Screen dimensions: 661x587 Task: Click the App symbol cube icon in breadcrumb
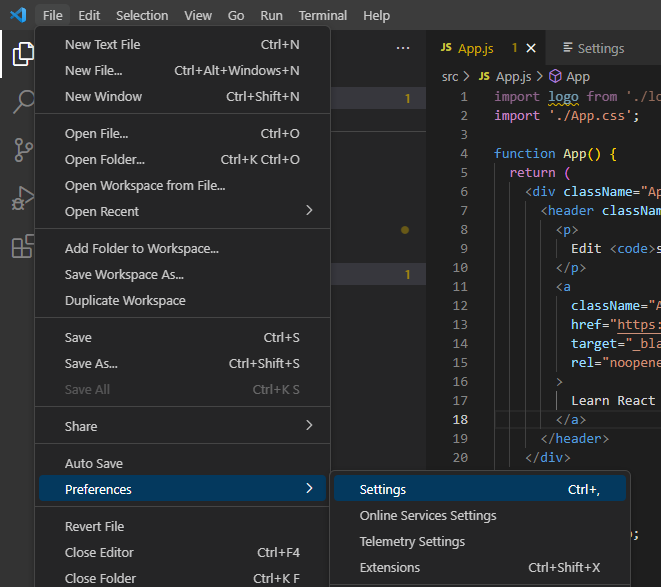pyautogui.click(x=555, y=76)
